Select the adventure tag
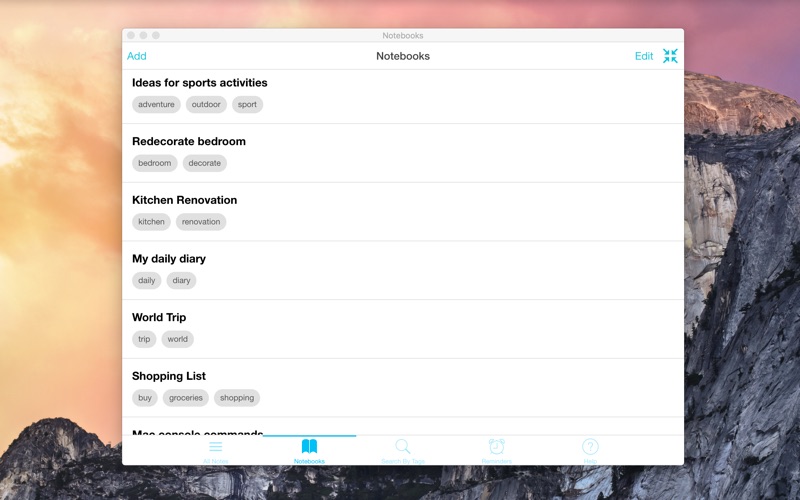This screenshot has height=500, width=800. 156,105
